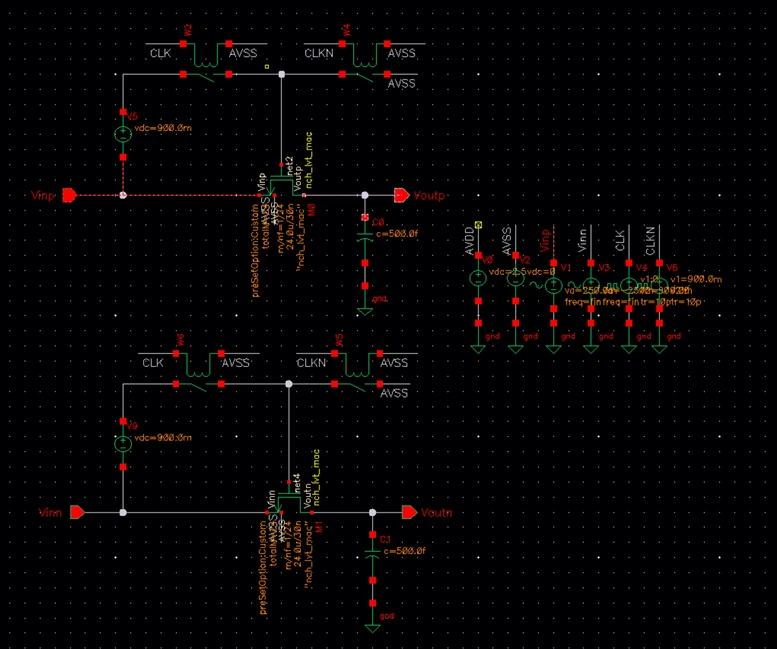Click the V9 DC voltage source symbol
The height and width of the screenshot is (649, 777).
click(x=123, y=444)
